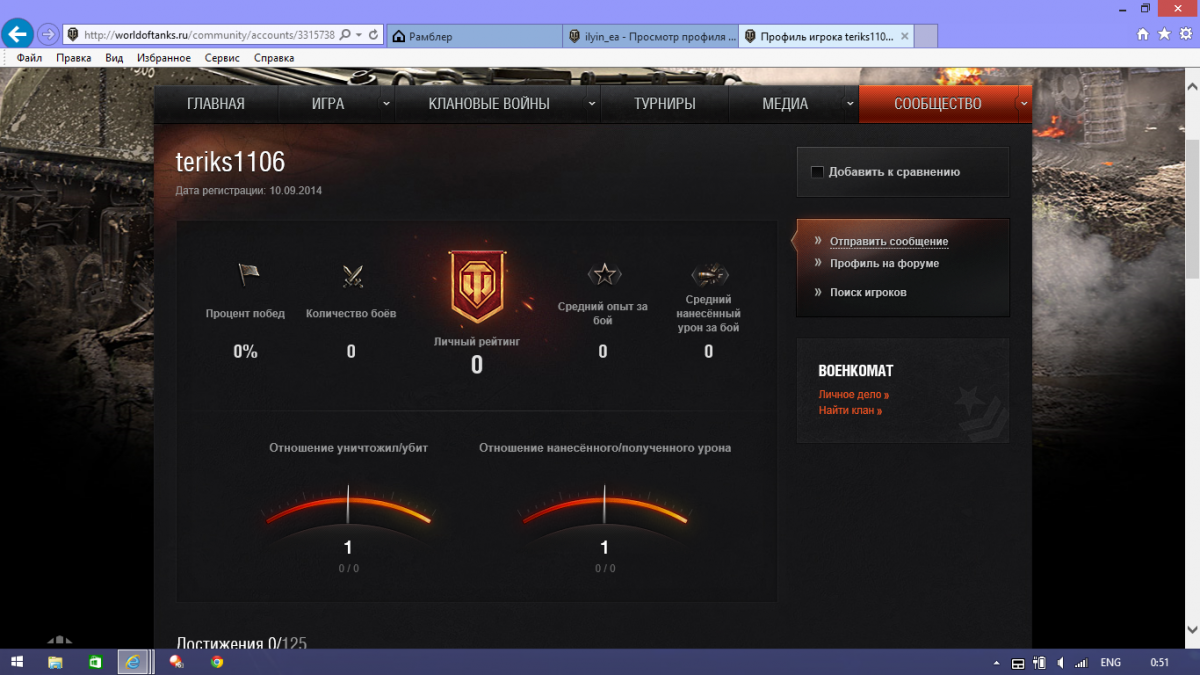Click the average experience star icon
Screen dimensions: 1200x675
604,273
